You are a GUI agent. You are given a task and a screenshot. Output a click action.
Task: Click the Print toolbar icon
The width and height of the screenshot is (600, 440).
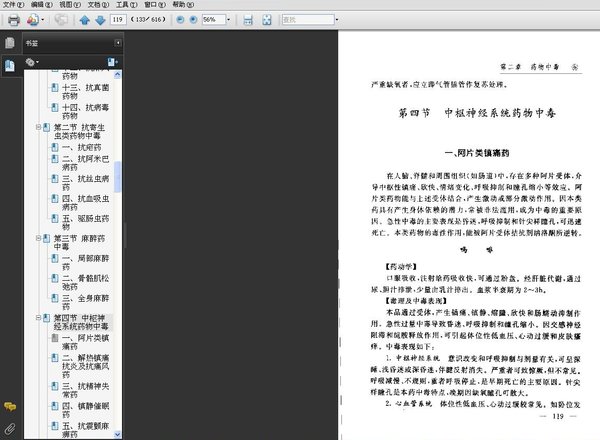[14, 20]
